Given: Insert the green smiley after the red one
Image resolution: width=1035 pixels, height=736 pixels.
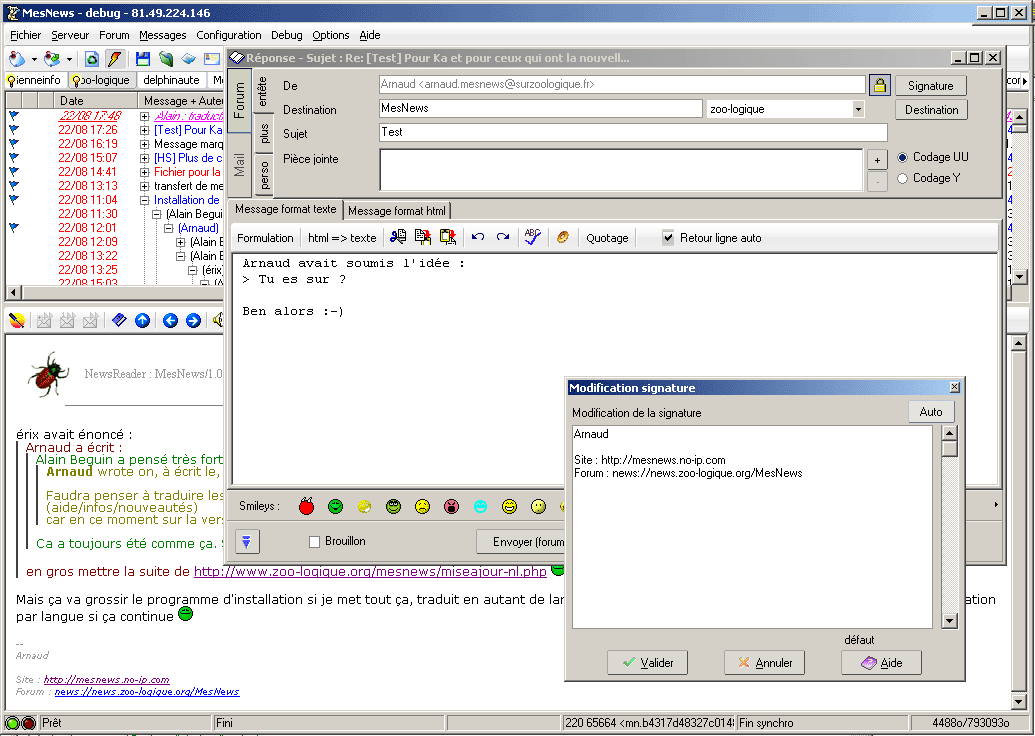Looking at the screenshot, I should pyautogui.click(x=335, y=506).
